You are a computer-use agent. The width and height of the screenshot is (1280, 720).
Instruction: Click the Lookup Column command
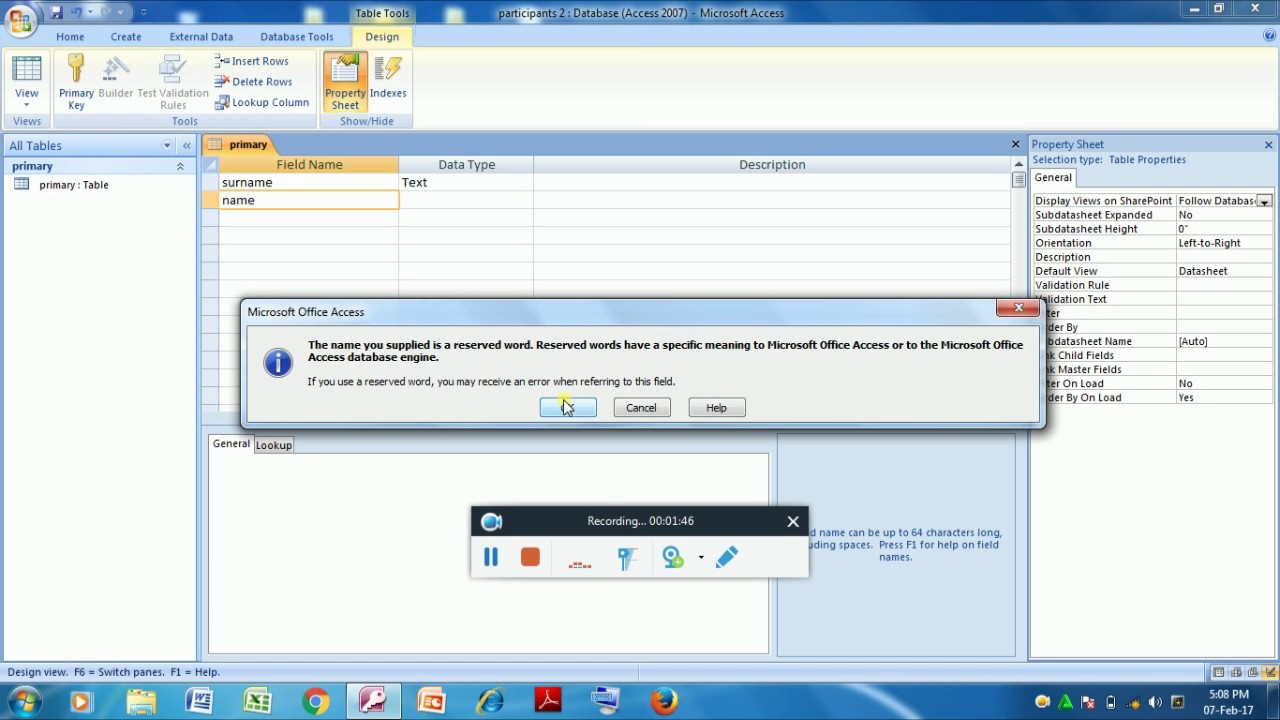(x=261, y=102)
